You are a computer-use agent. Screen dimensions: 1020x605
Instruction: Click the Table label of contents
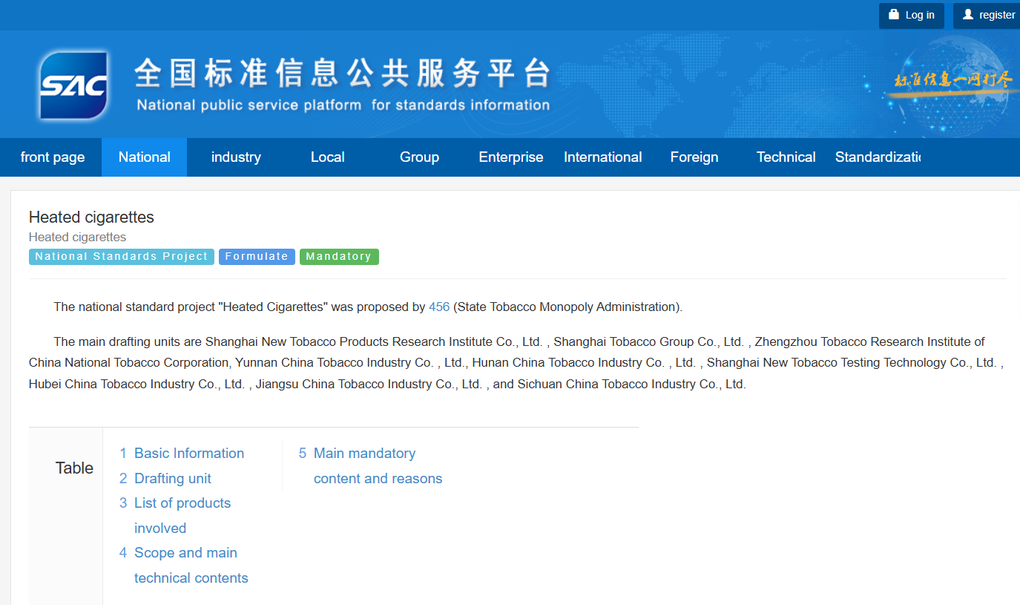click(74, 468)
